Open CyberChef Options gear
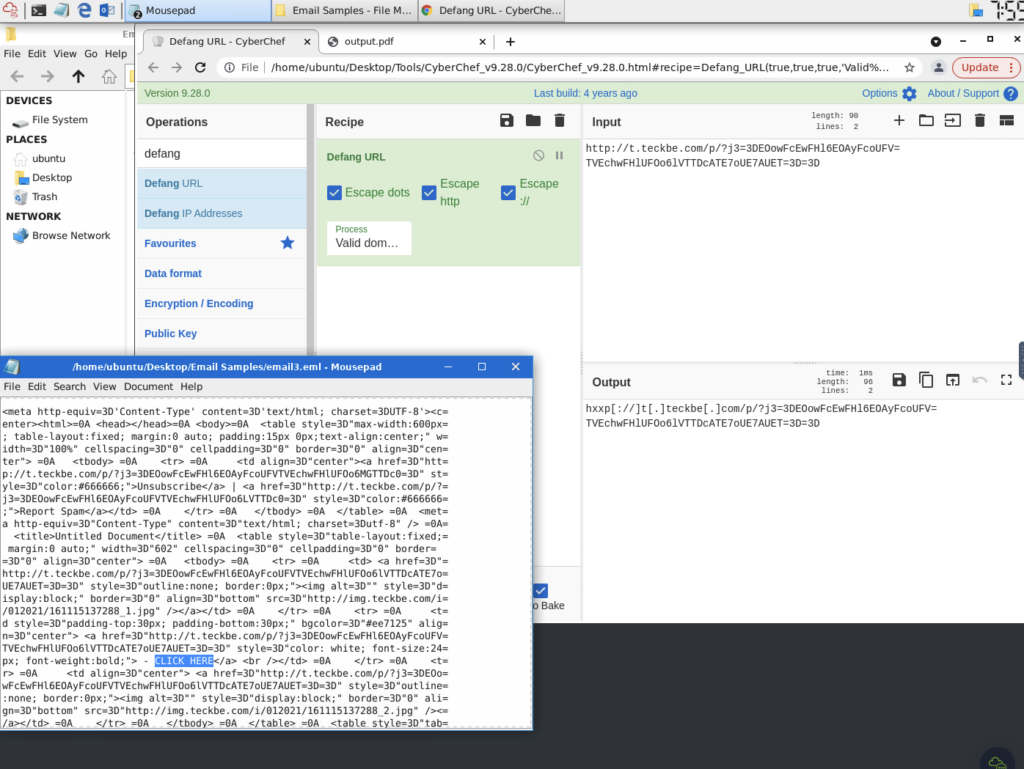1024x769 pixels. pyautogui.click(x=909, y=93)
